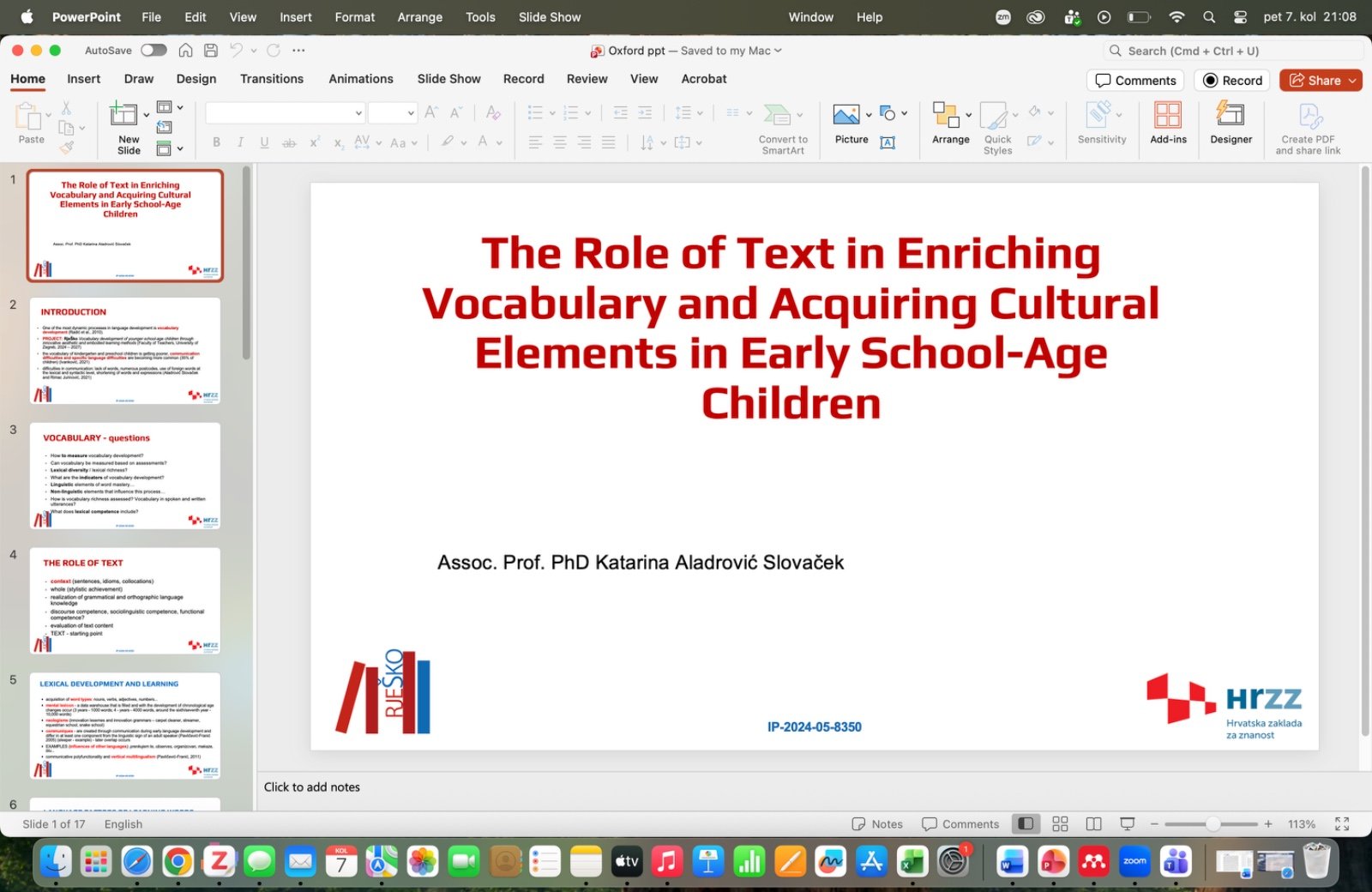
Task: Justify text using the ribbon icon
Action: coord(608,142)
